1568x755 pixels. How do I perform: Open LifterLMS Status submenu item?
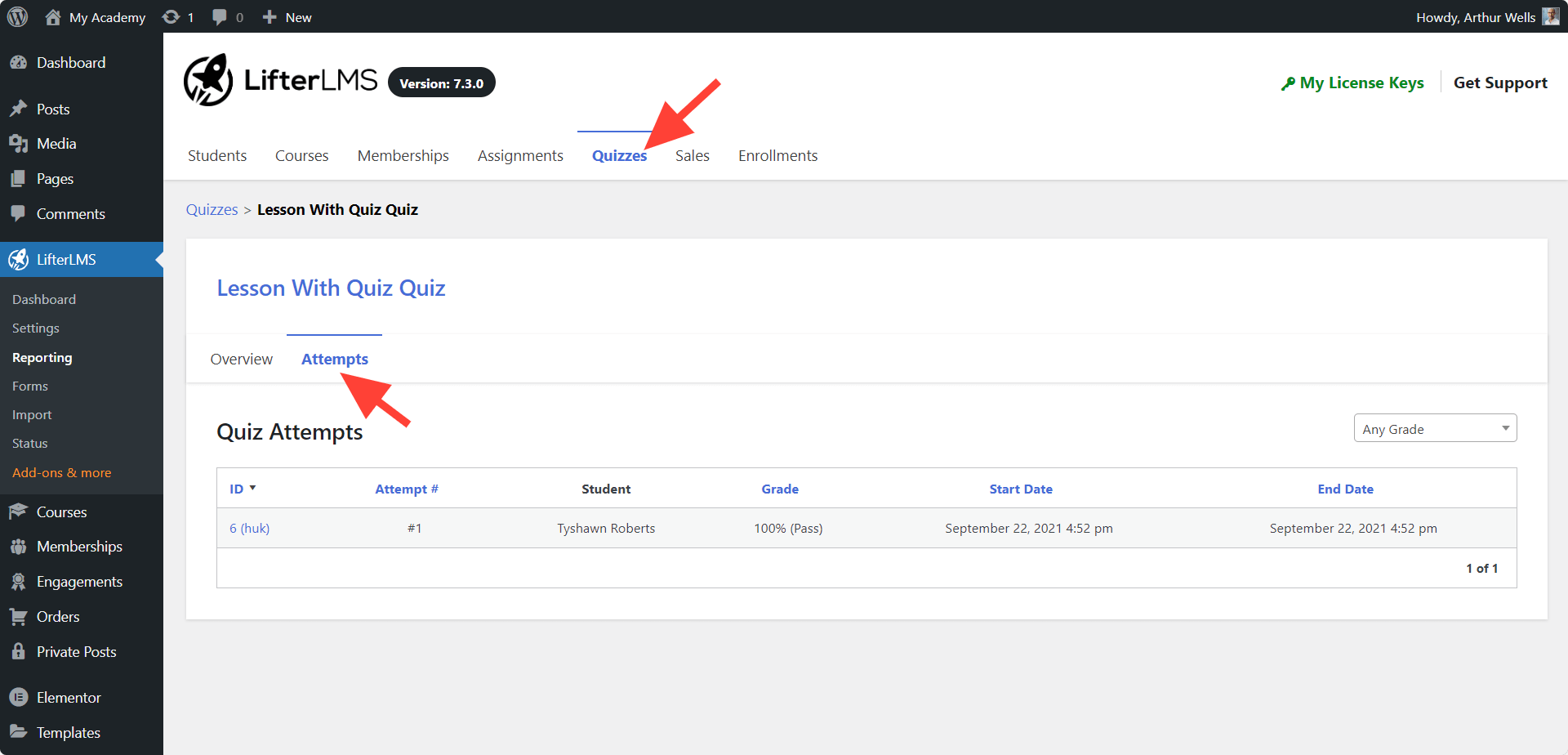pyautogui.click(x=30, y=443)
